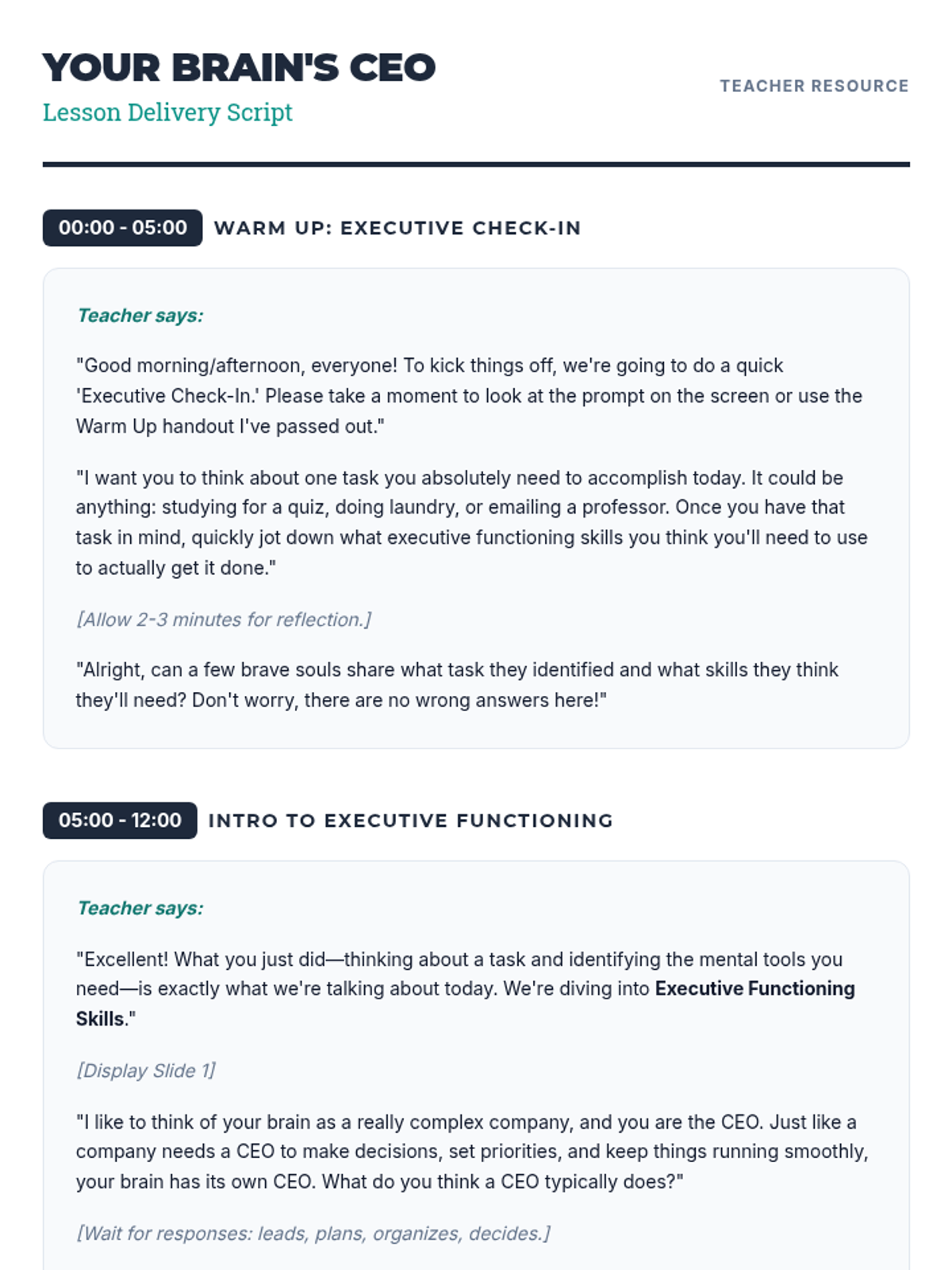Click the "Wait for responses" italic note
The image size is (952, 1270).
(313, 1233)
